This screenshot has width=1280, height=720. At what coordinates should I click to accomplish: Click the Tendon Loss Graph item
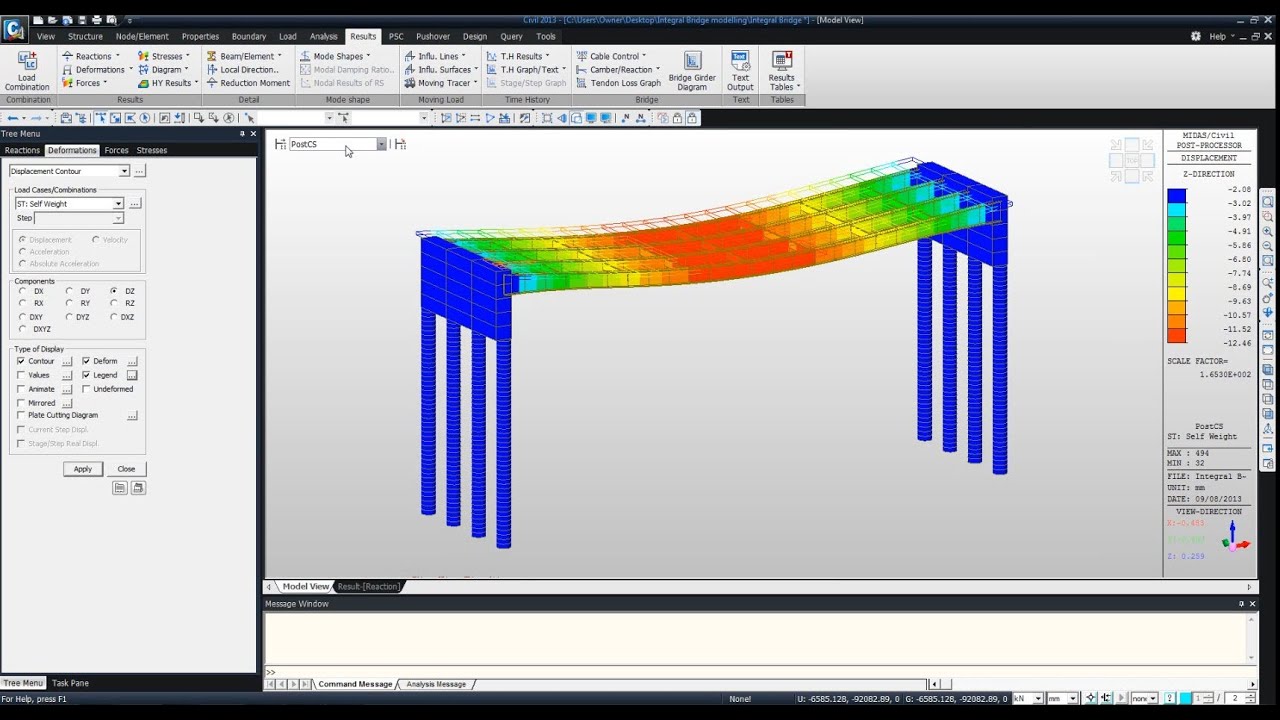point(618,83)
